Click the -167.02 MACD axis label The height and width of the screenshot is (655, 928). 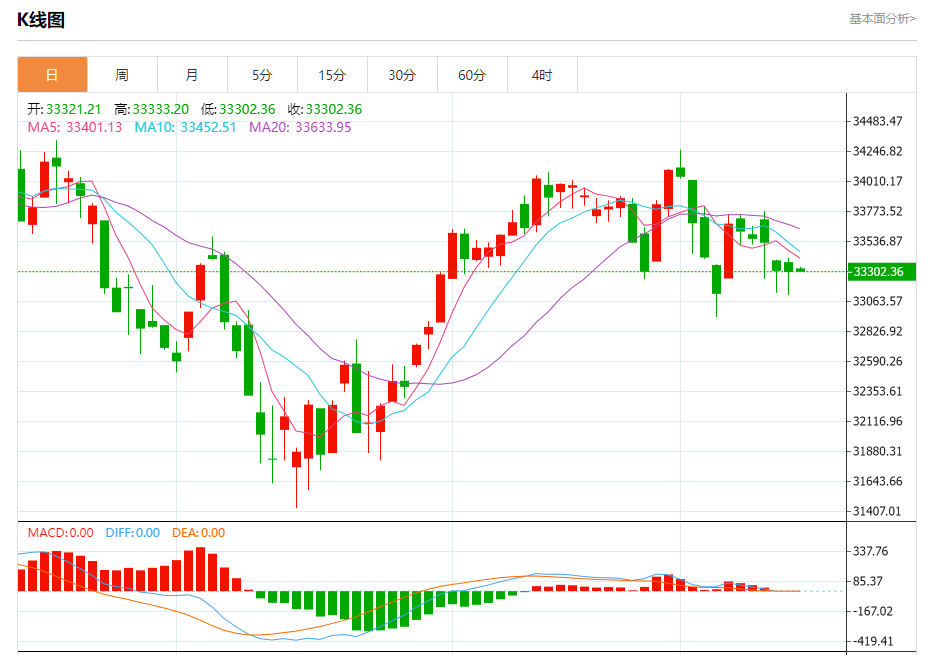[x=872, y=611]
